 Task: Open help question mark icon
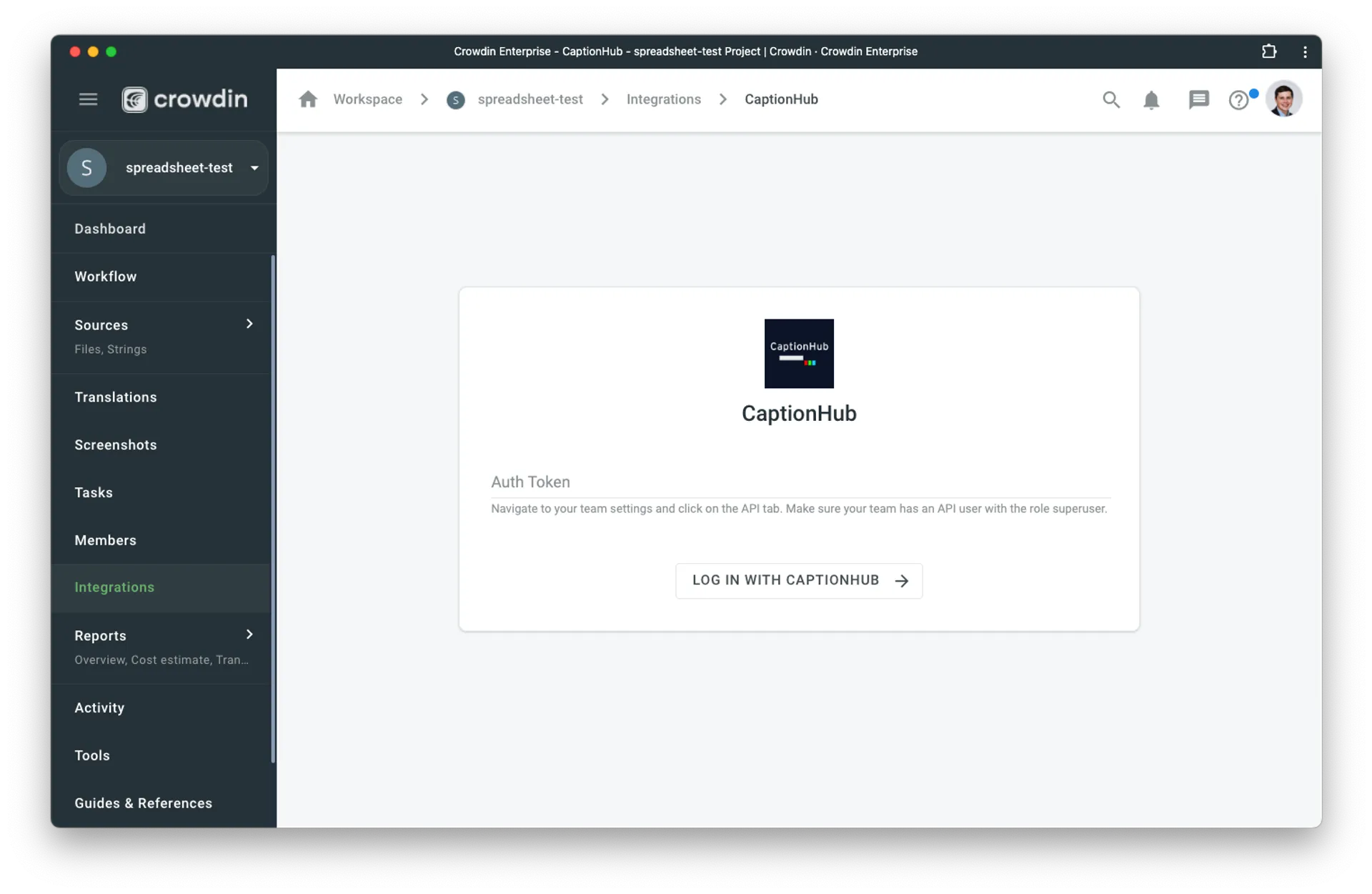[x=1239, y=100]
